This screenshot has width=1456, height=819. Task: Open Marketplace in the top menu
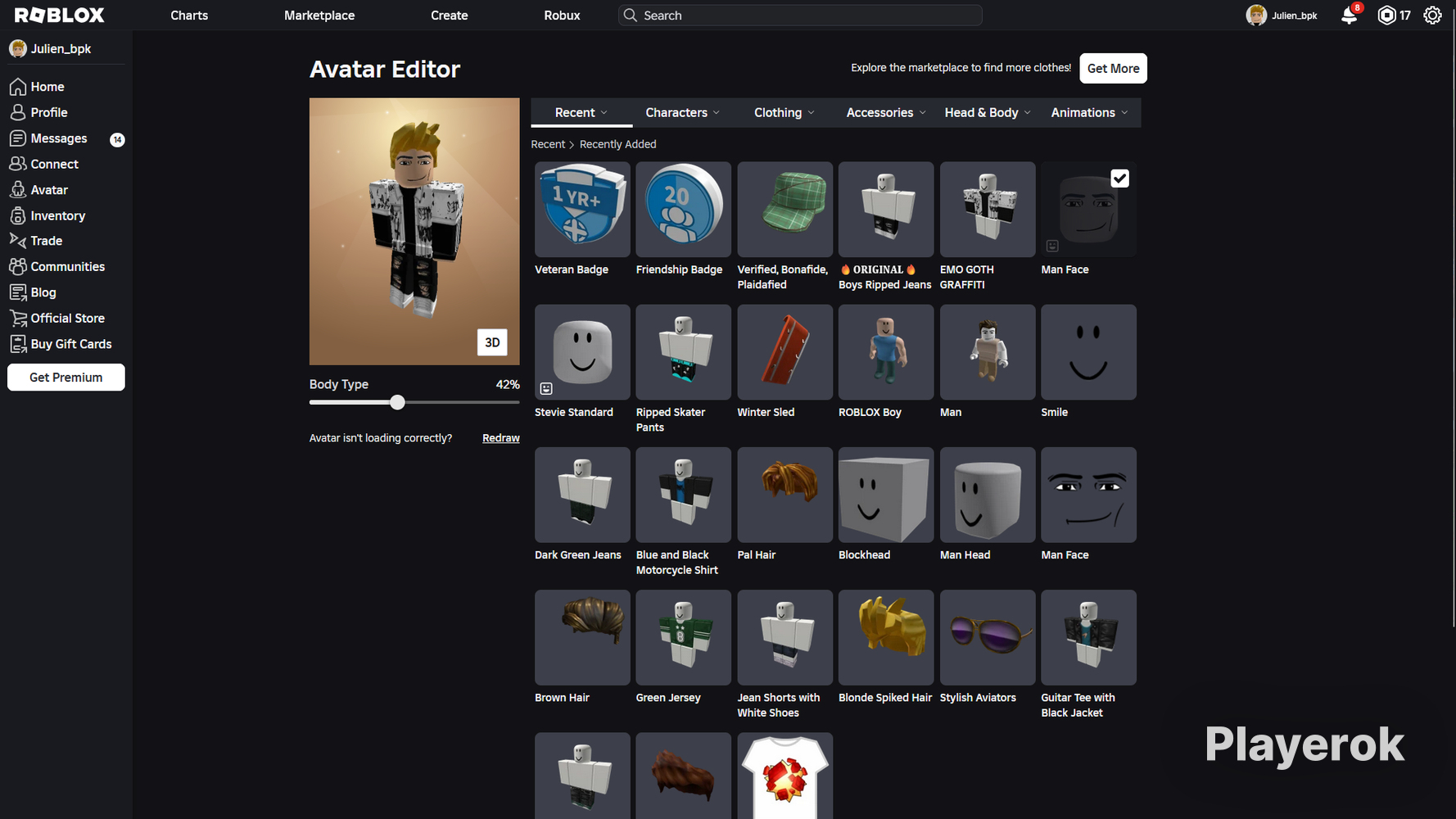point(319,16)
